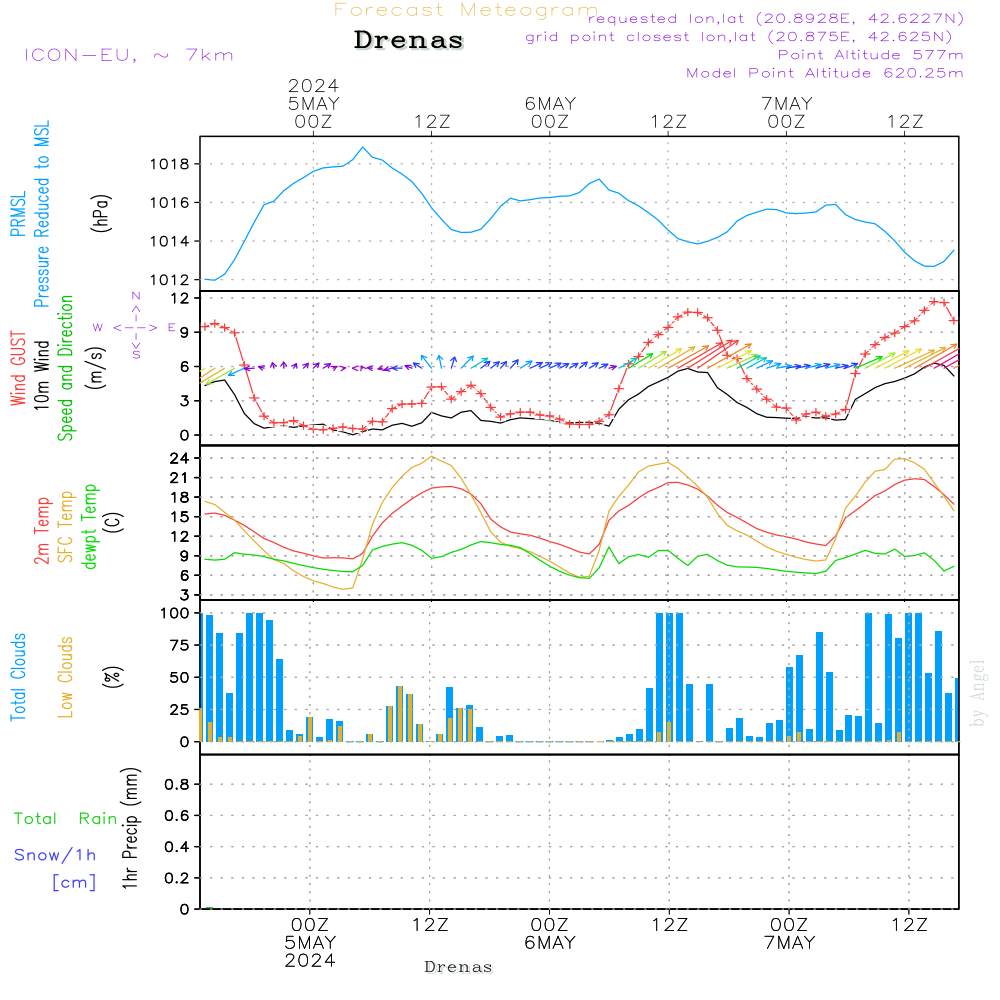1000x1000 pixels.
Task: Click the Snow/1h legend label
Action: tap(55, 855)
